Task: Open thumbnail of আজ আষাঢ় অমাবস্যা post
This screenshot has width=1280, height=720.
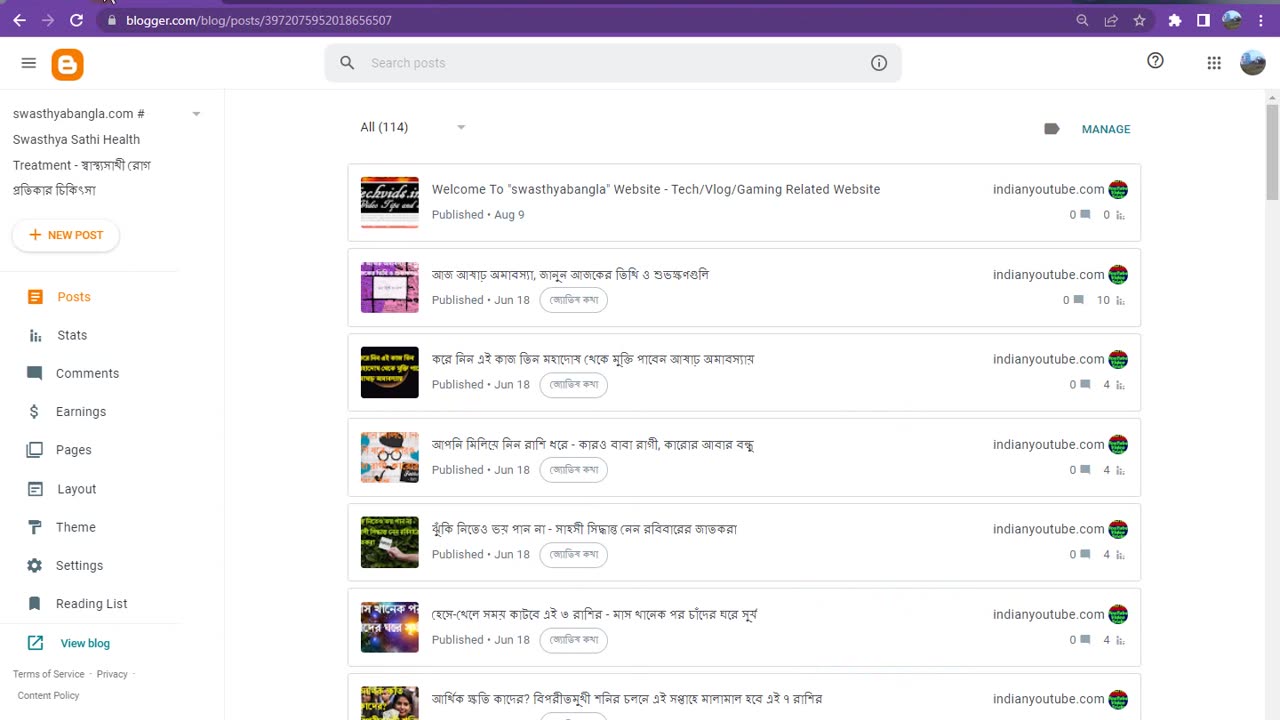Action: click(390, 287)
